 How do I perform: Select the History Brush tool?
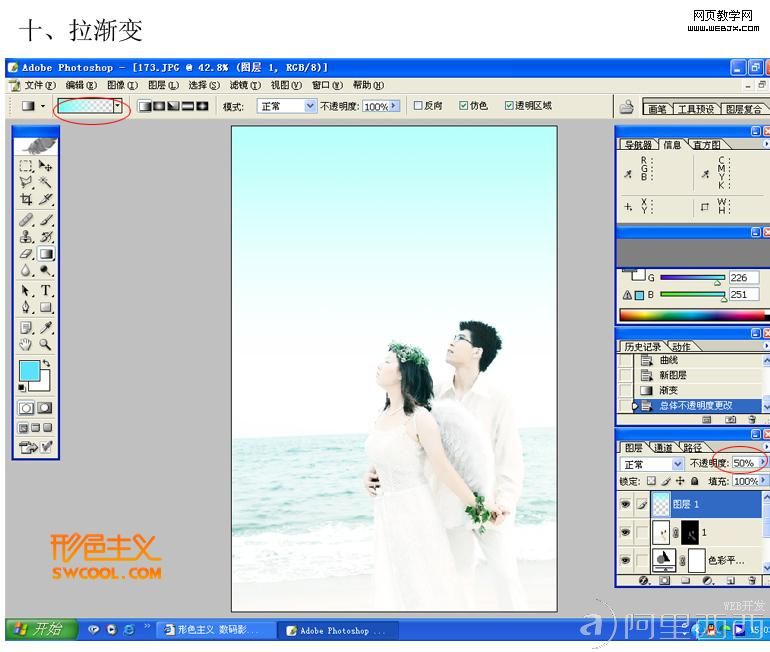point(46,237)
